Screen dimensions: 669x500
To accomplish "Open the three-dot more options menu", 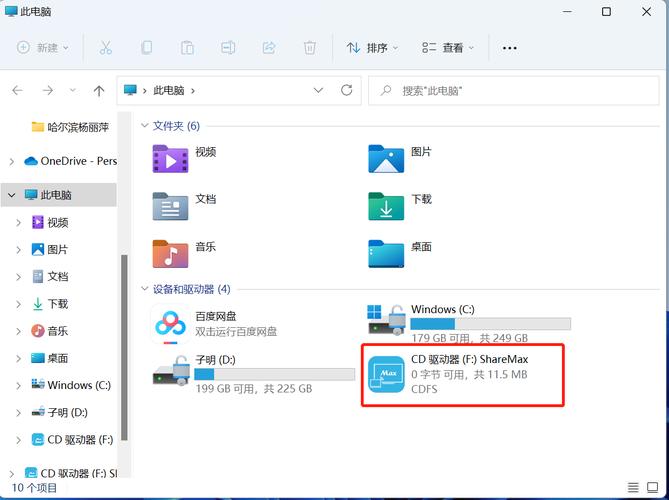I will (x=509, y=48).
